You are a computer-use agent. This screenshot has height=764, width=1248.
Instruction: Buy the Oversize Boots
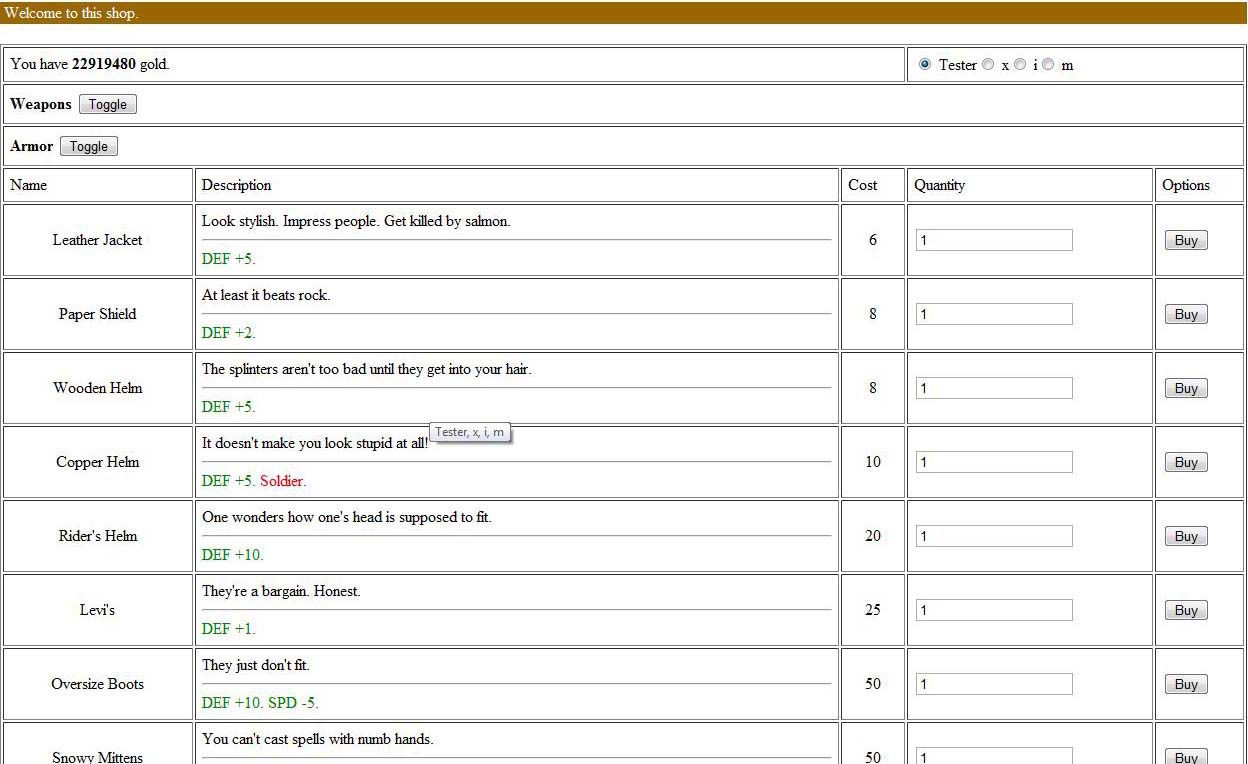coord(1186,685)
